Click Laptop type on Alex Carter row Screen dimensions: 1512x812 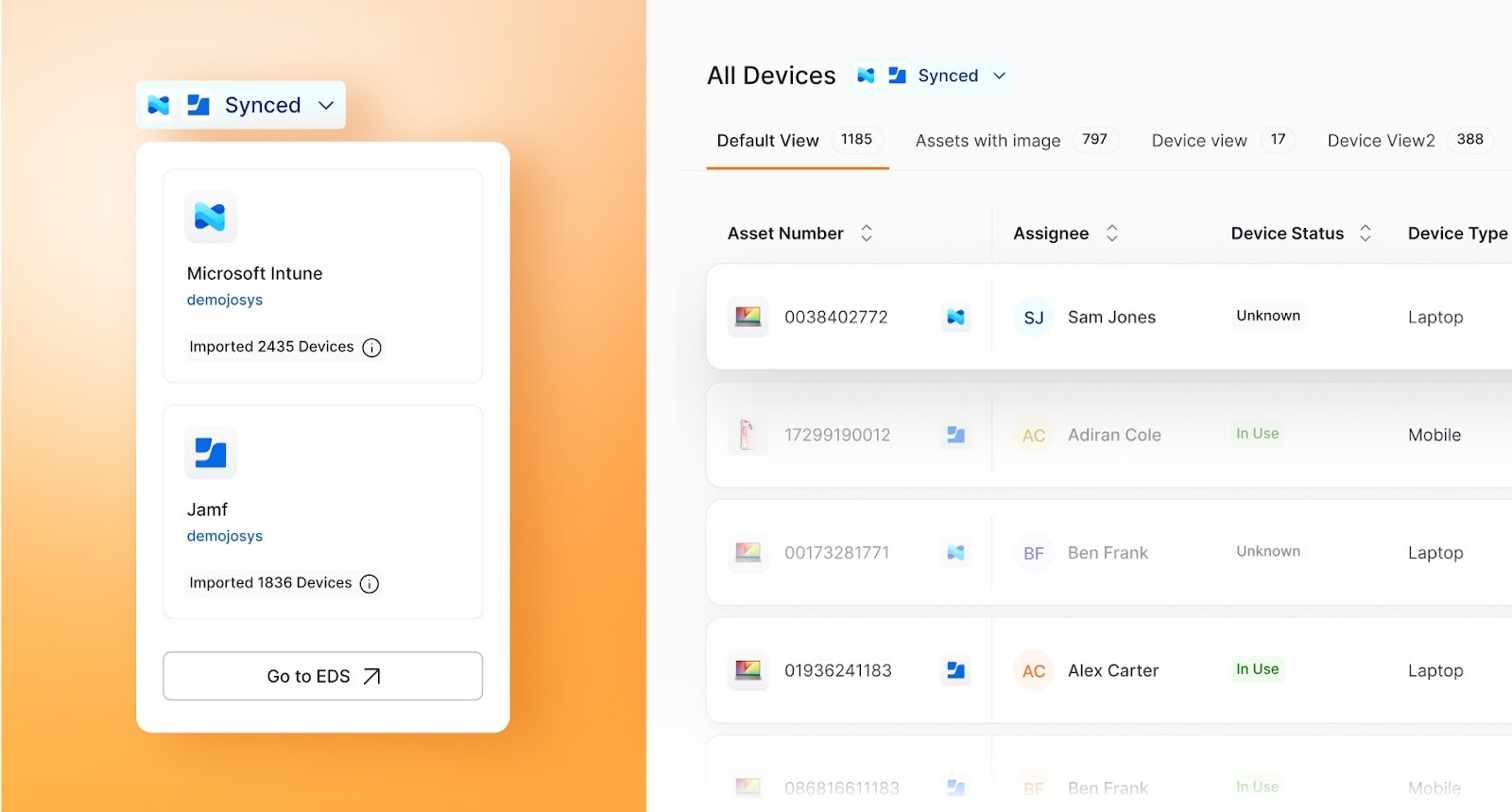click(1435, 670)
